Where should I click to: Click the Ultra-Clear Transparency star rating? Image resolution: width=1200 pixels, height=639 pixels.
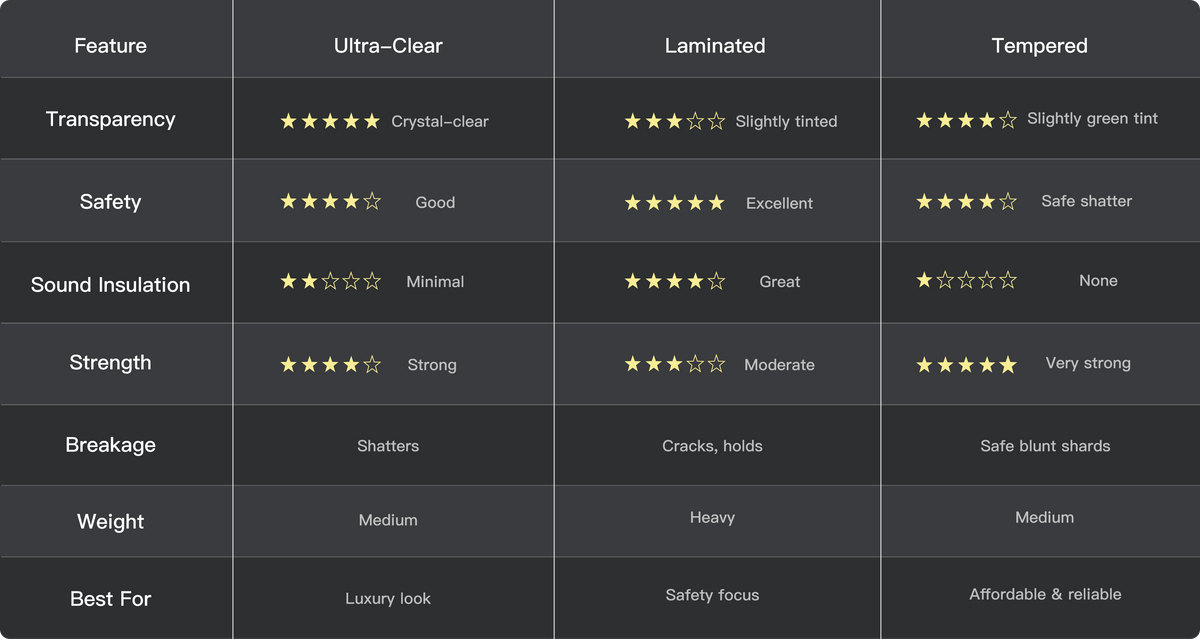pos(330,122)
